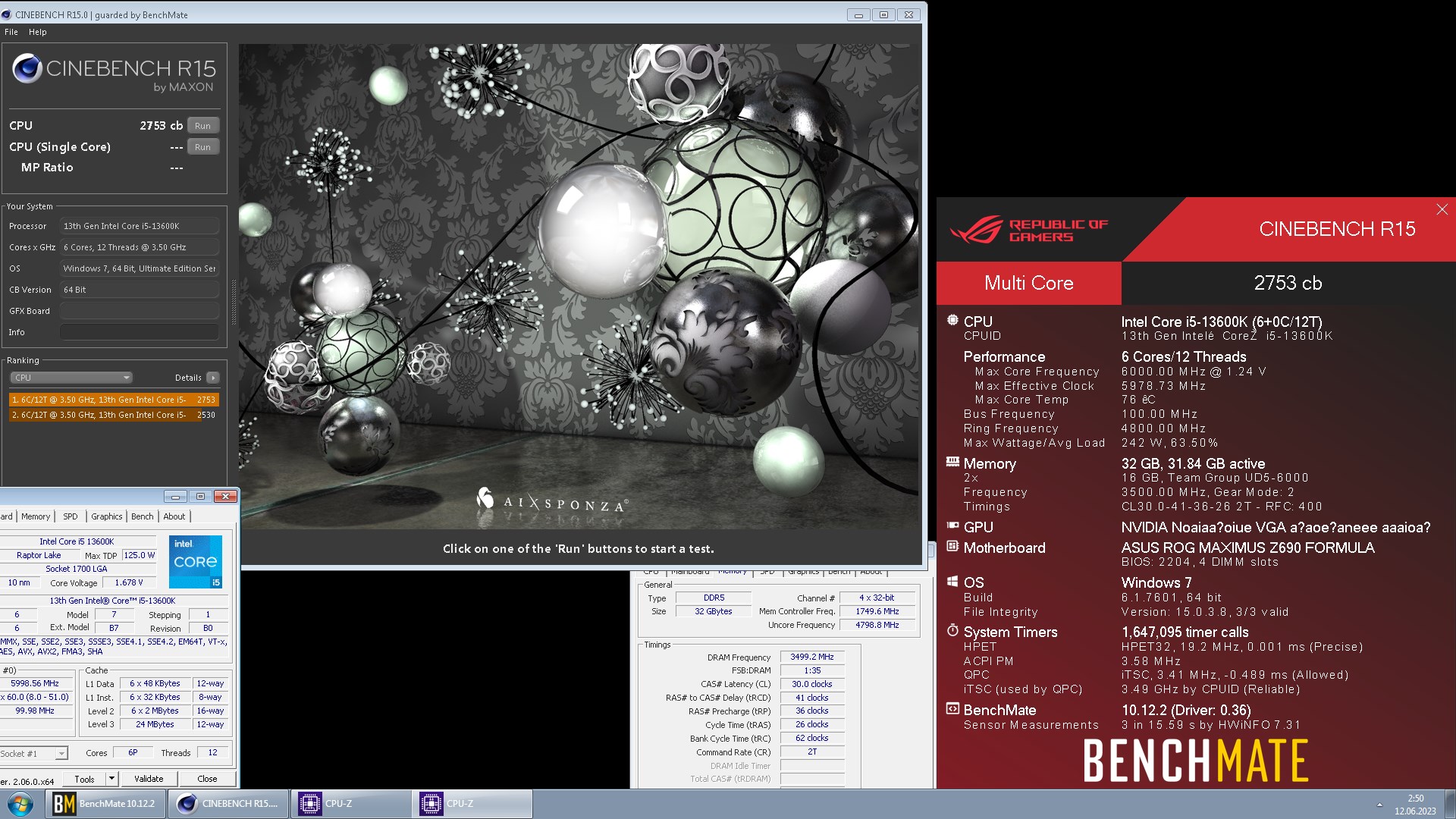Click the CAS# Latency value 30.0 clocks
The height and width of the screenshot is (819, 1456).
pos(812,684)
